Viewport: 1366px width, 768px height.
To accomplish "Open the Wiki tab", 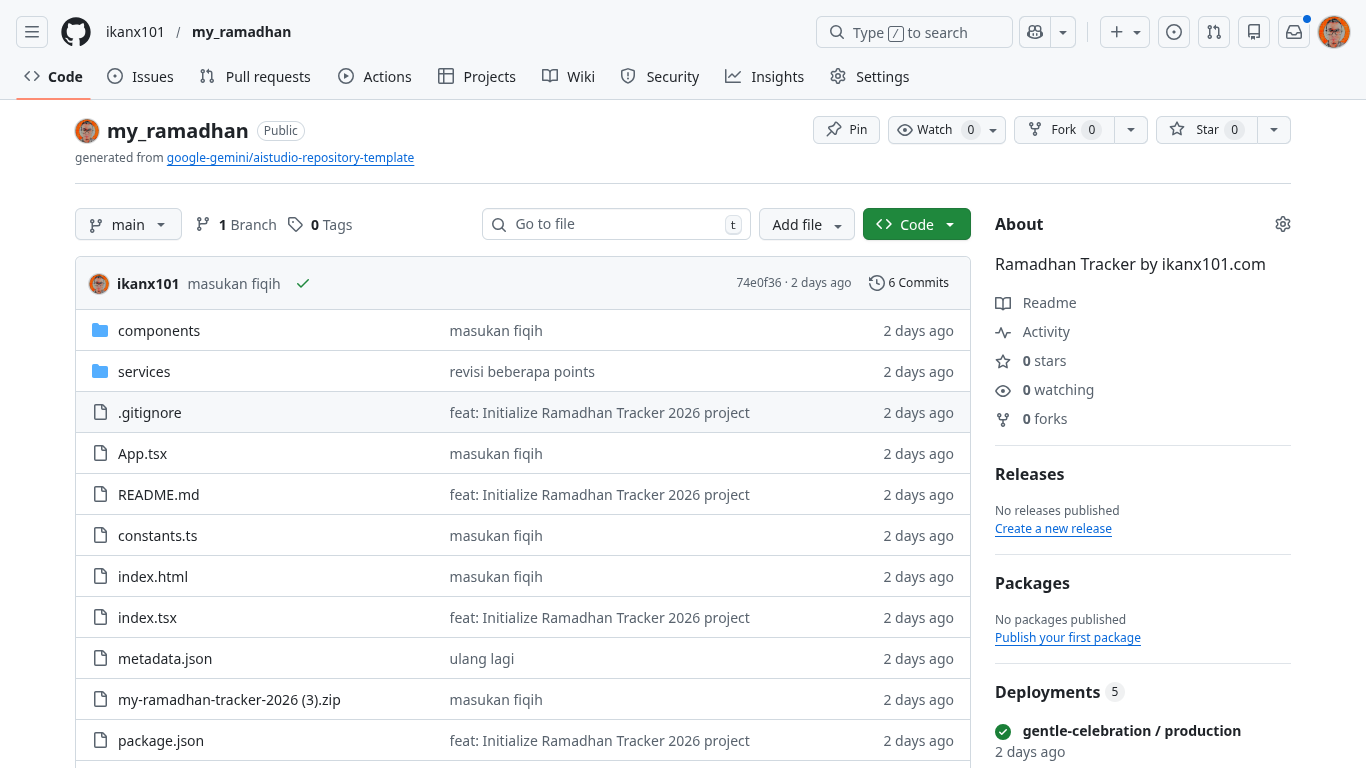I will point(568,77).
